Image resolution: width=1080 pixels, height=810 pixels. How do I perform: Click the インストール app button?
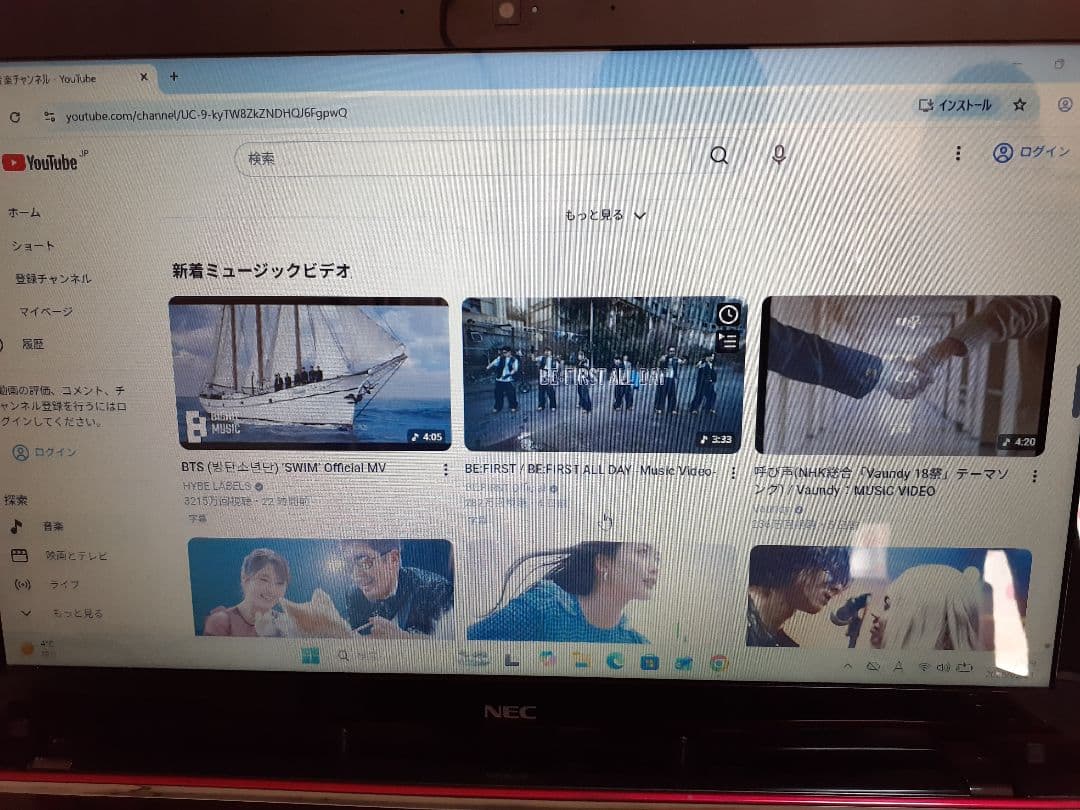[x=955, y=105]
